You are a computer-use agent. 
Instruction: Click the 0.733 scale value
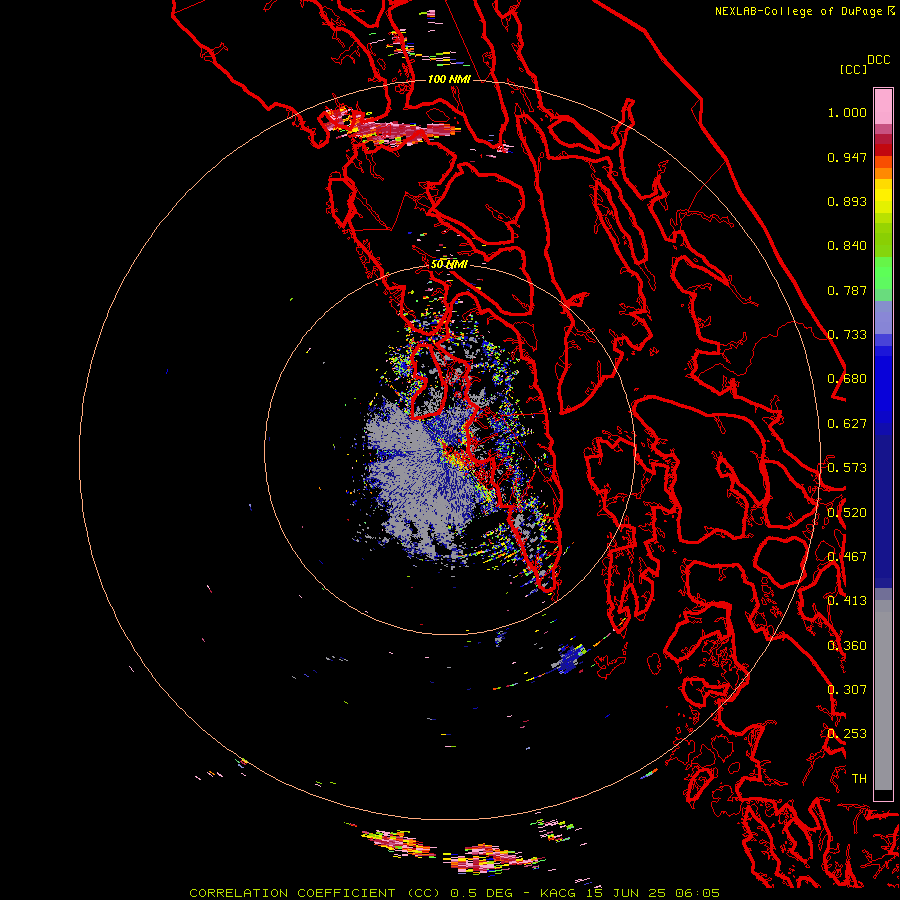click(847, 335)
